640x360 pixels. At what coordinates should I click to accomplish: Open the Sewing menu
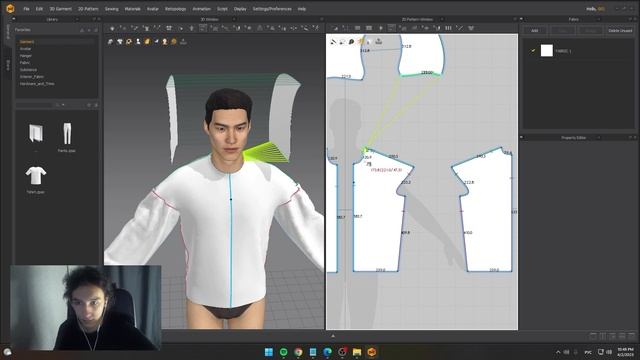(x=111, y=9)
